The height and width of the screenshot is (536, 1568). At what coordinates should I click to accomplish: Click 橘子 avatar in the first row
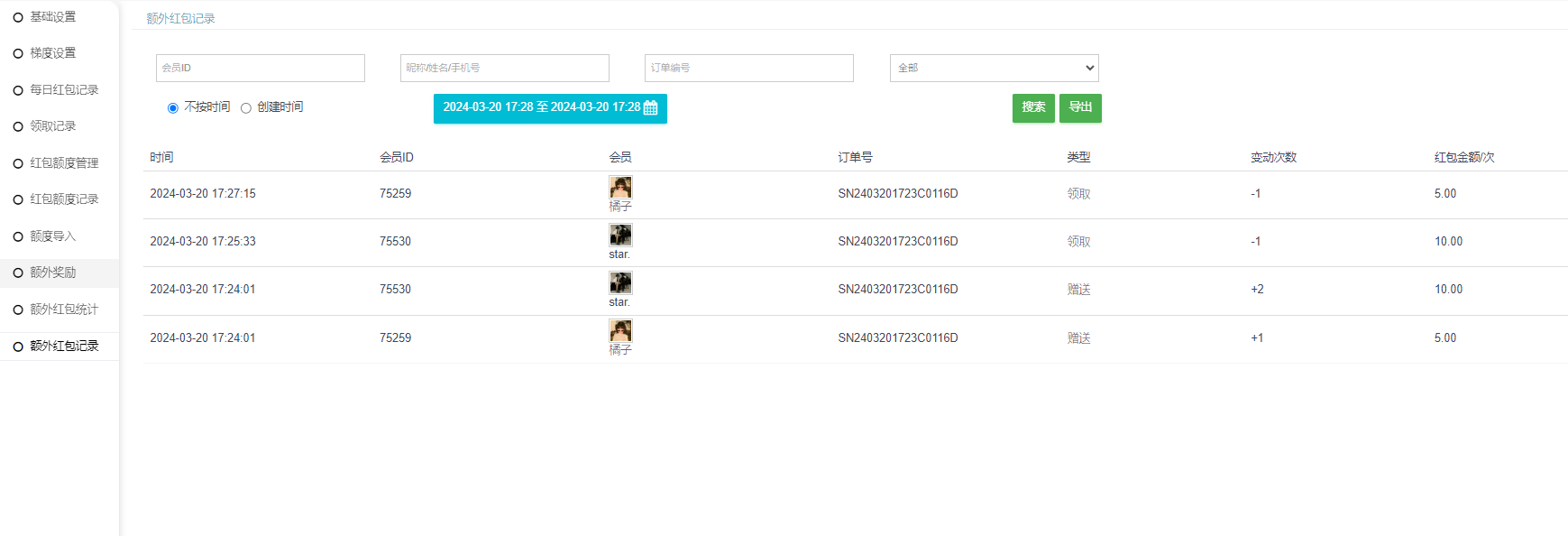point(620,188)
